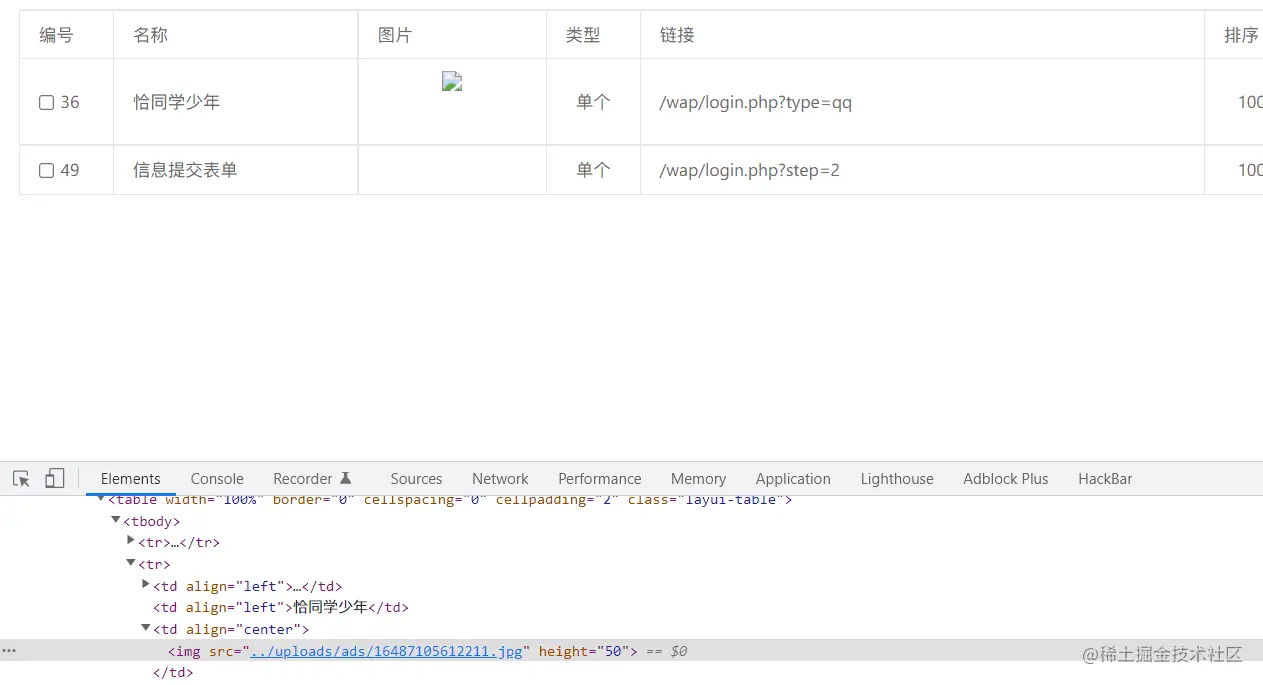
Task: Open the Network tab
Action: coord(500,479)
